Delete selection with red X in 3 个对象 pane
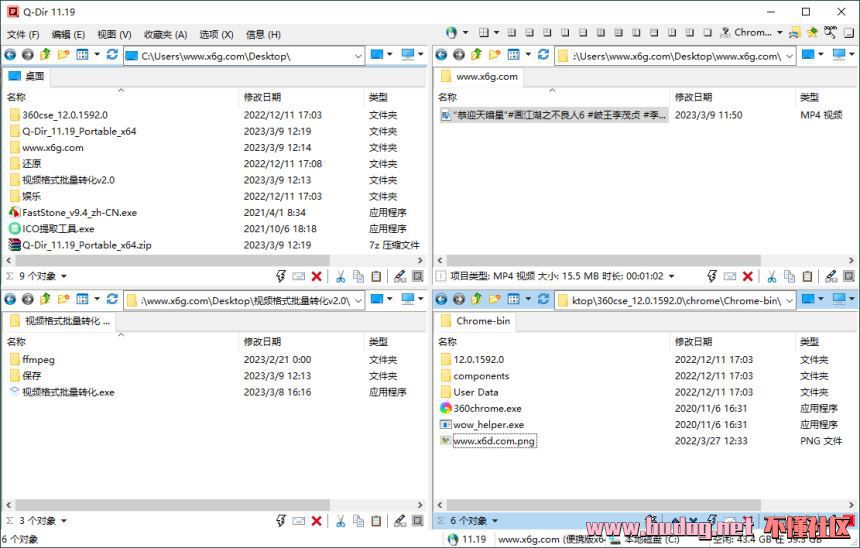 click(x=316, y=521)
